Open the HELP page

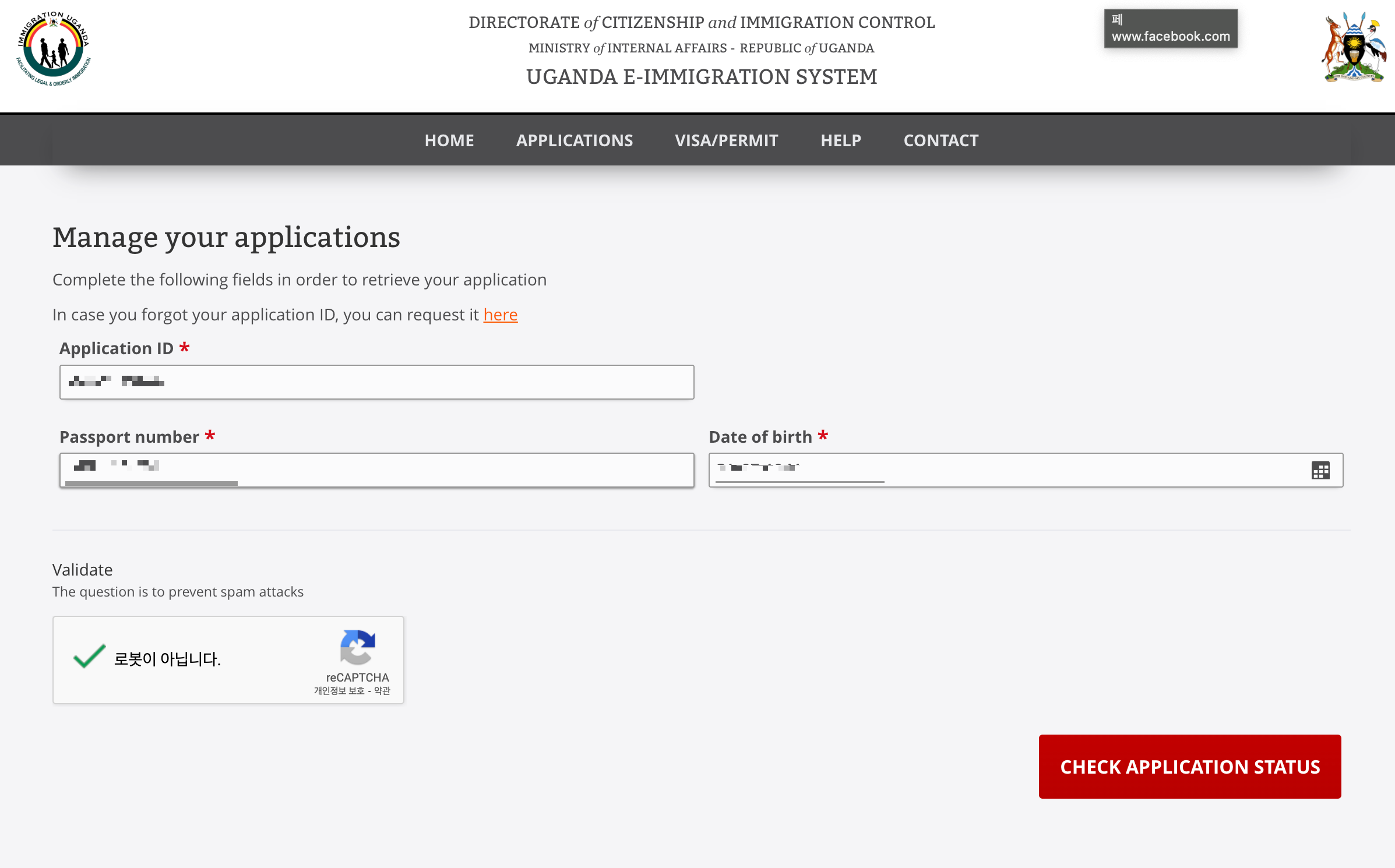point(840,140)
